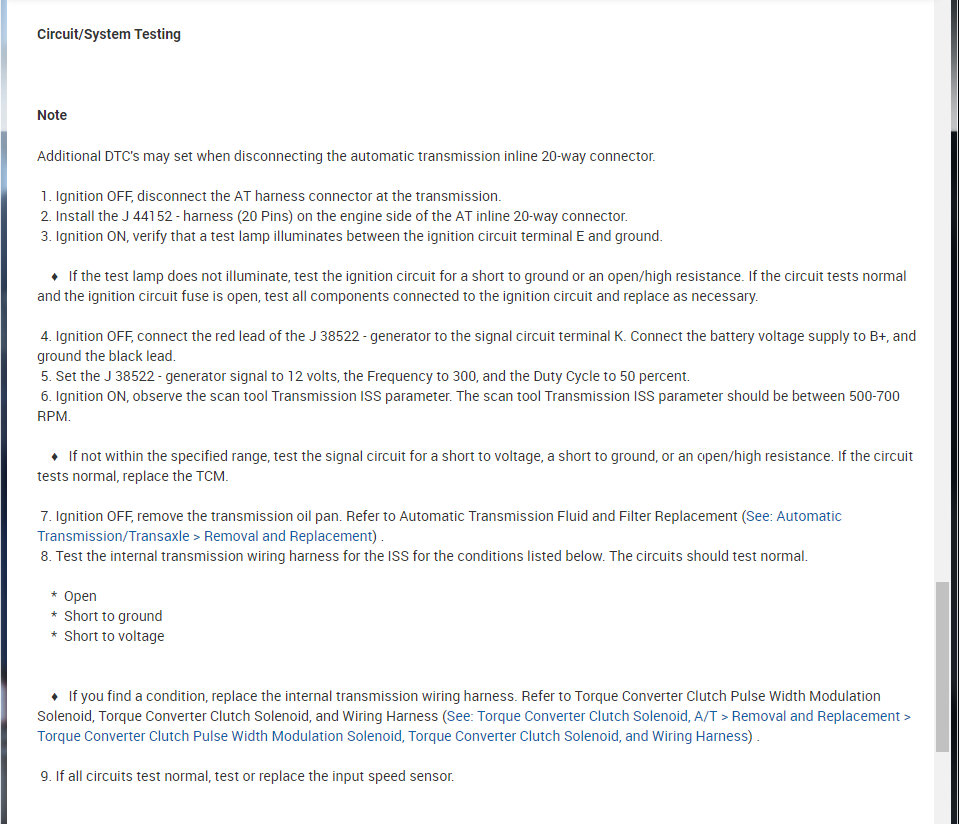Click step 6 Transmission ISS parameter text
The width and height of the screenshot is (959, 824).
(470, 396)
